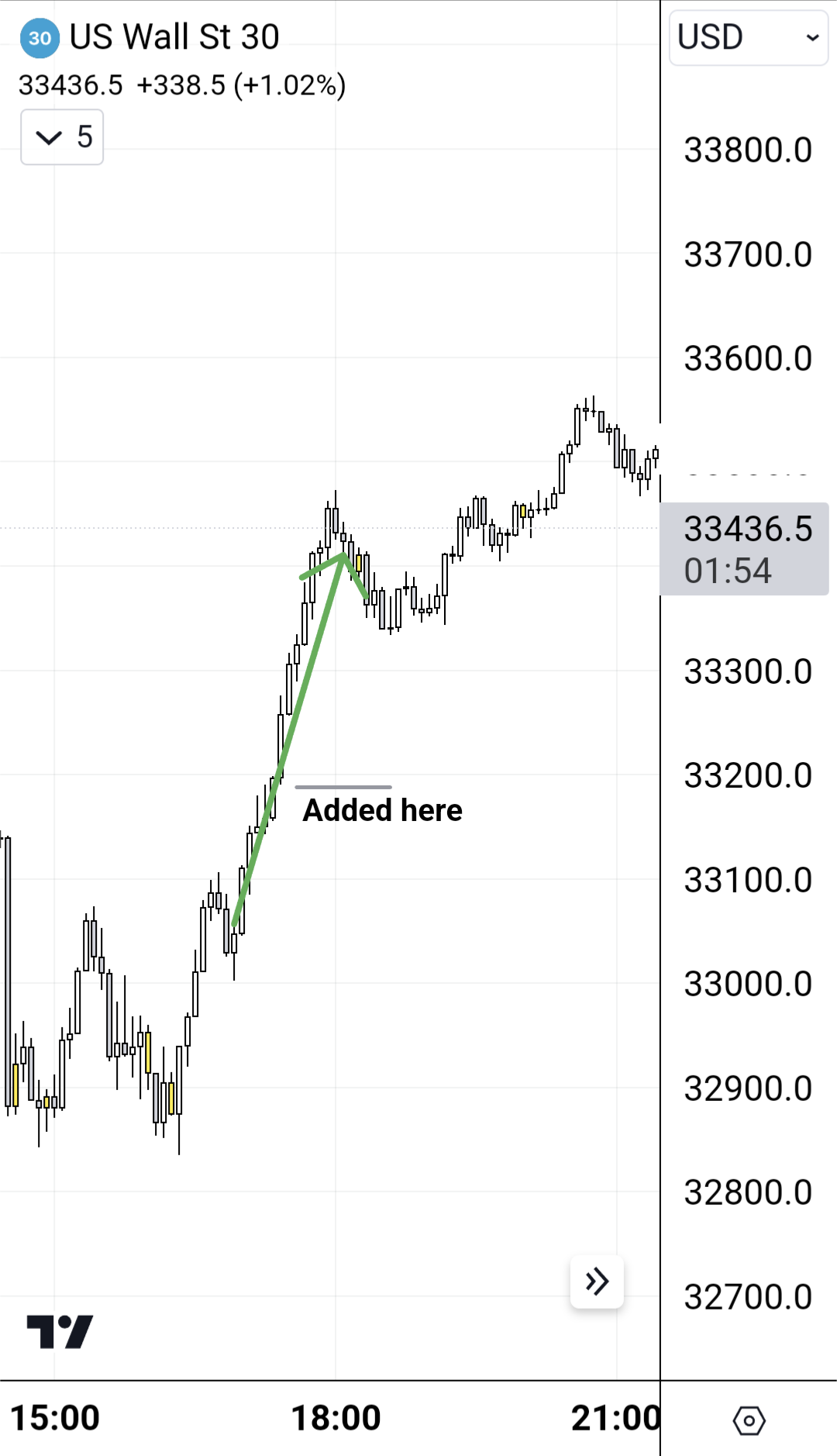Click the 32700.0 price scale label
The width and height of the screenshot is (837, 1456).
[x=748, y=1297]
